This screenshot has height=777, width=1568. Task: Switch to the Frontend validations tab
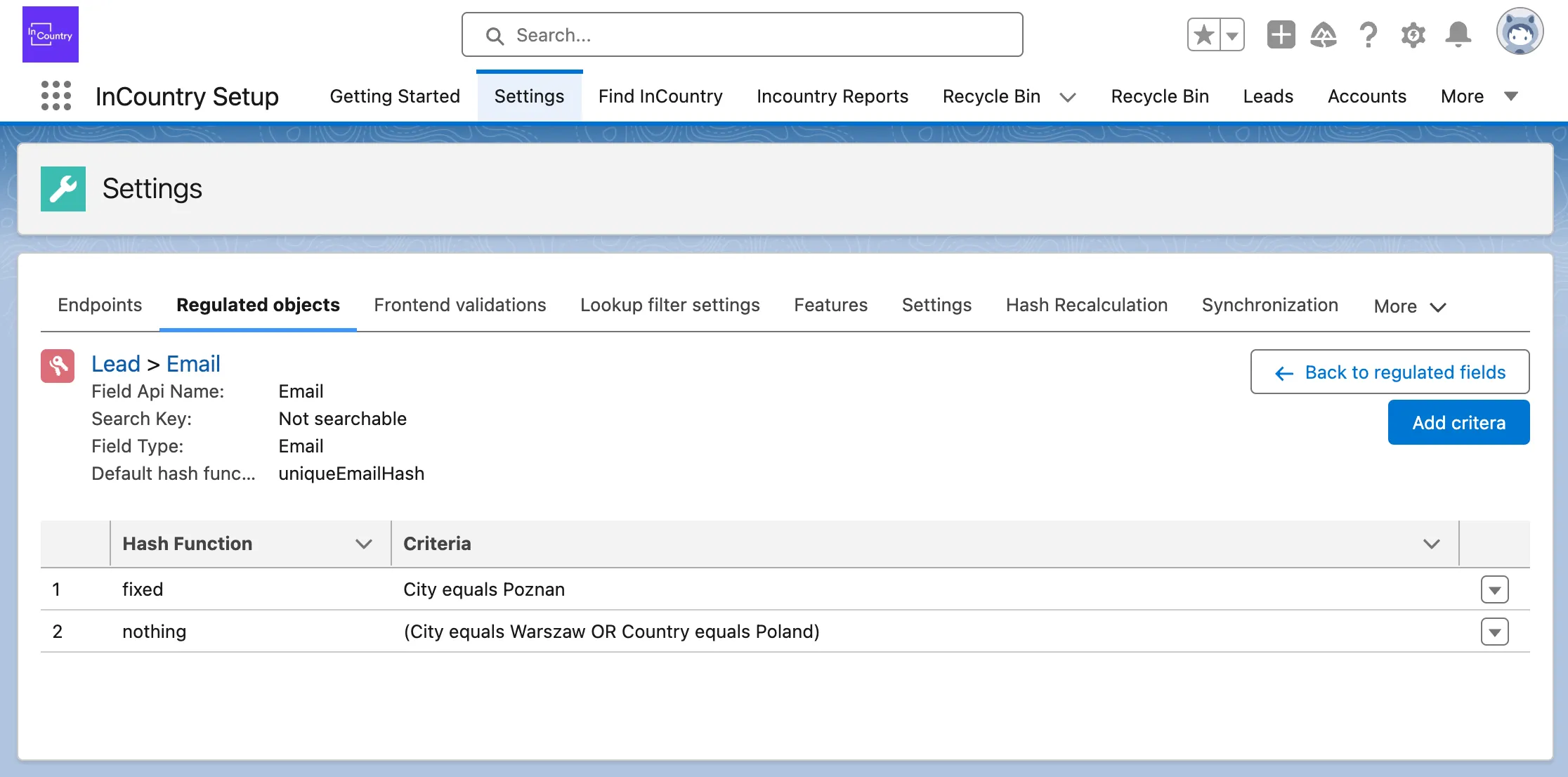click(x=459, y=305)
